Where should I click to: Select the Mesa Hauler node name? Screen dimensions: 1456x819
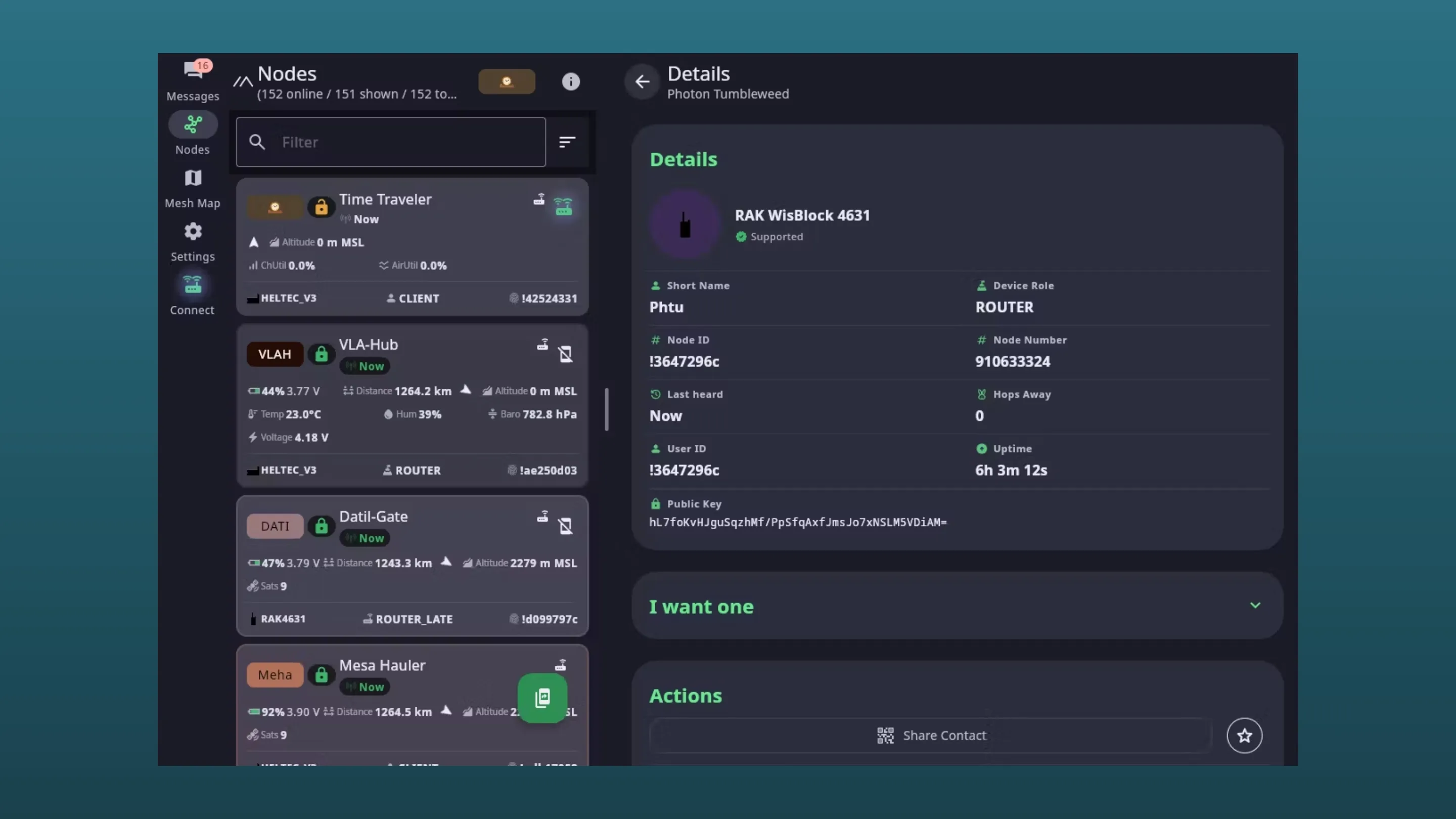point(382,665)
